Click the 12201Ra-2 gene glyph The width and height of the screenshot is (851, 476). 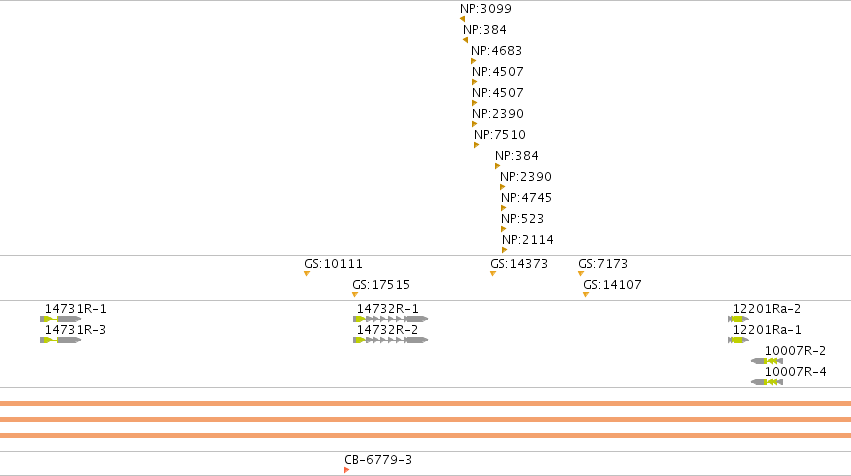[739, 319]
